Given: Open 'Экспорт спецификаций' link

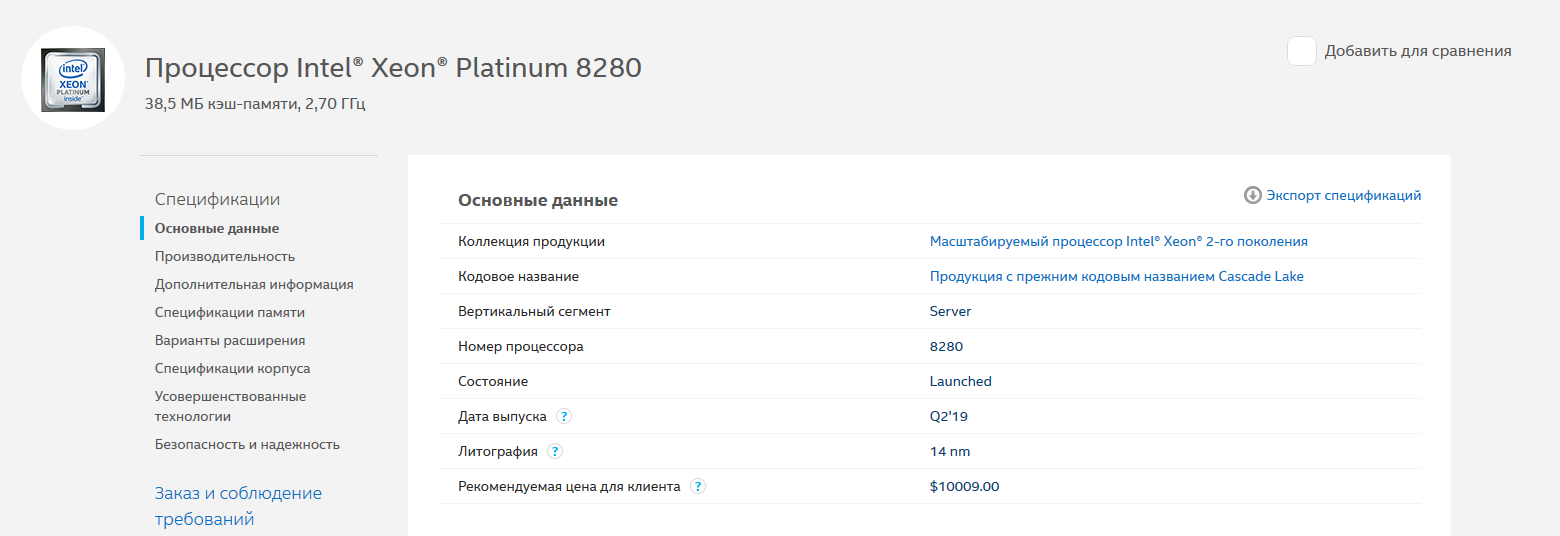Looking at the screenshot, I should pyautogui.click(x=1343, y=195).
